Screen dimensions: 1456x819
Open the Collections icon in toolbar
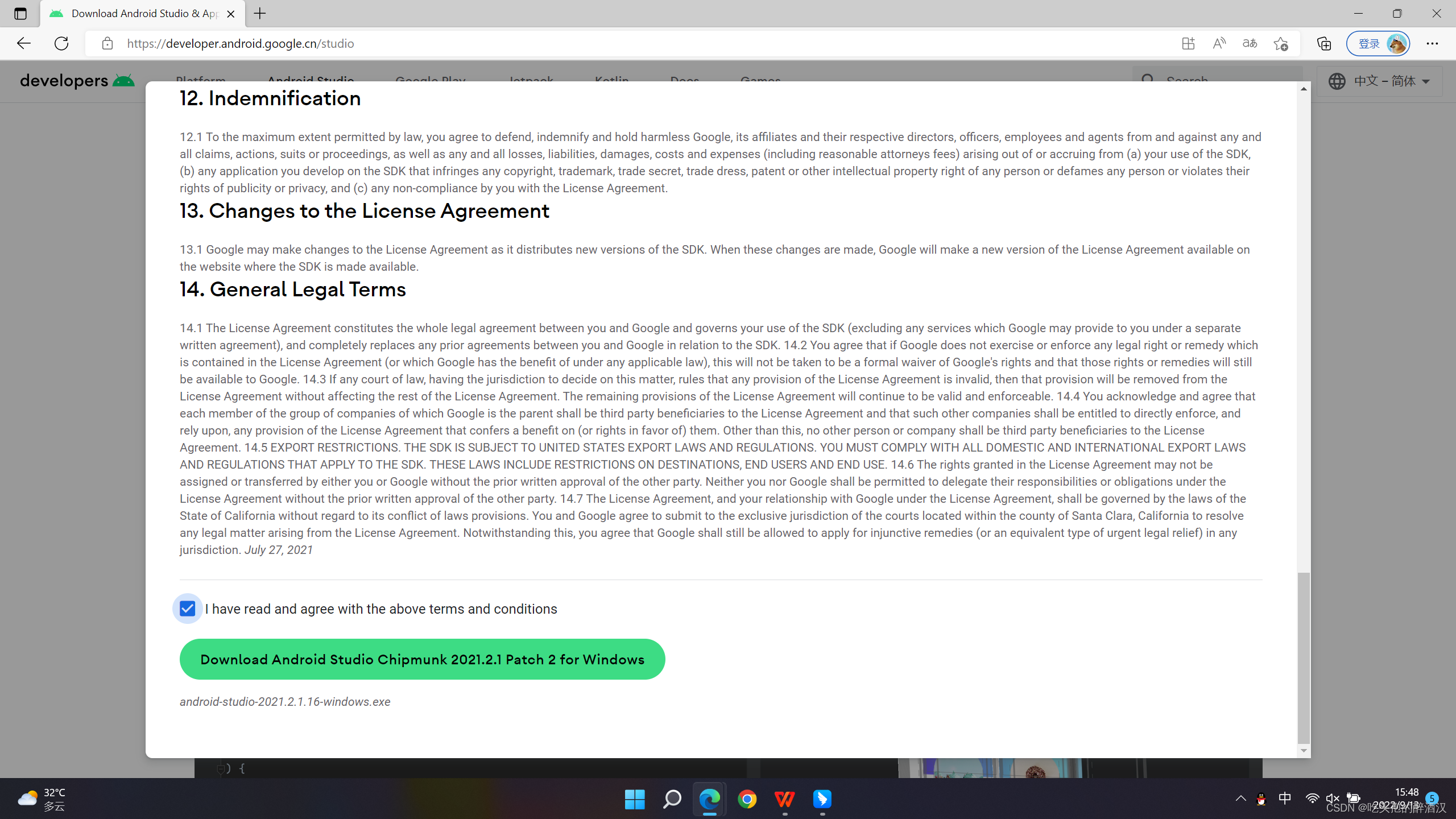[1323, 43]
